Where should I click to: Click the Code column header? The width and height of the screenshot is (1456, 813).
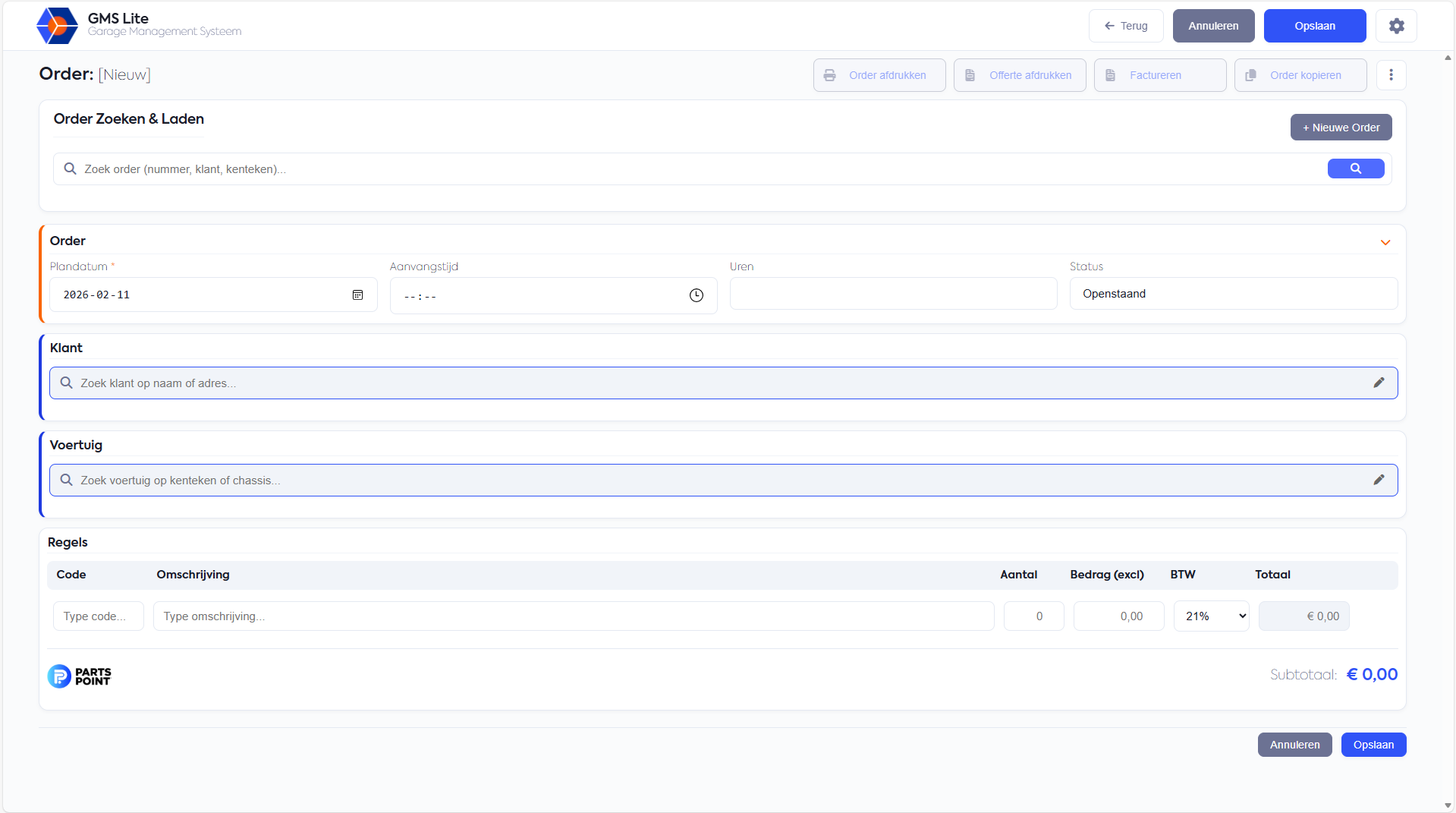click(x=71, y=575)
